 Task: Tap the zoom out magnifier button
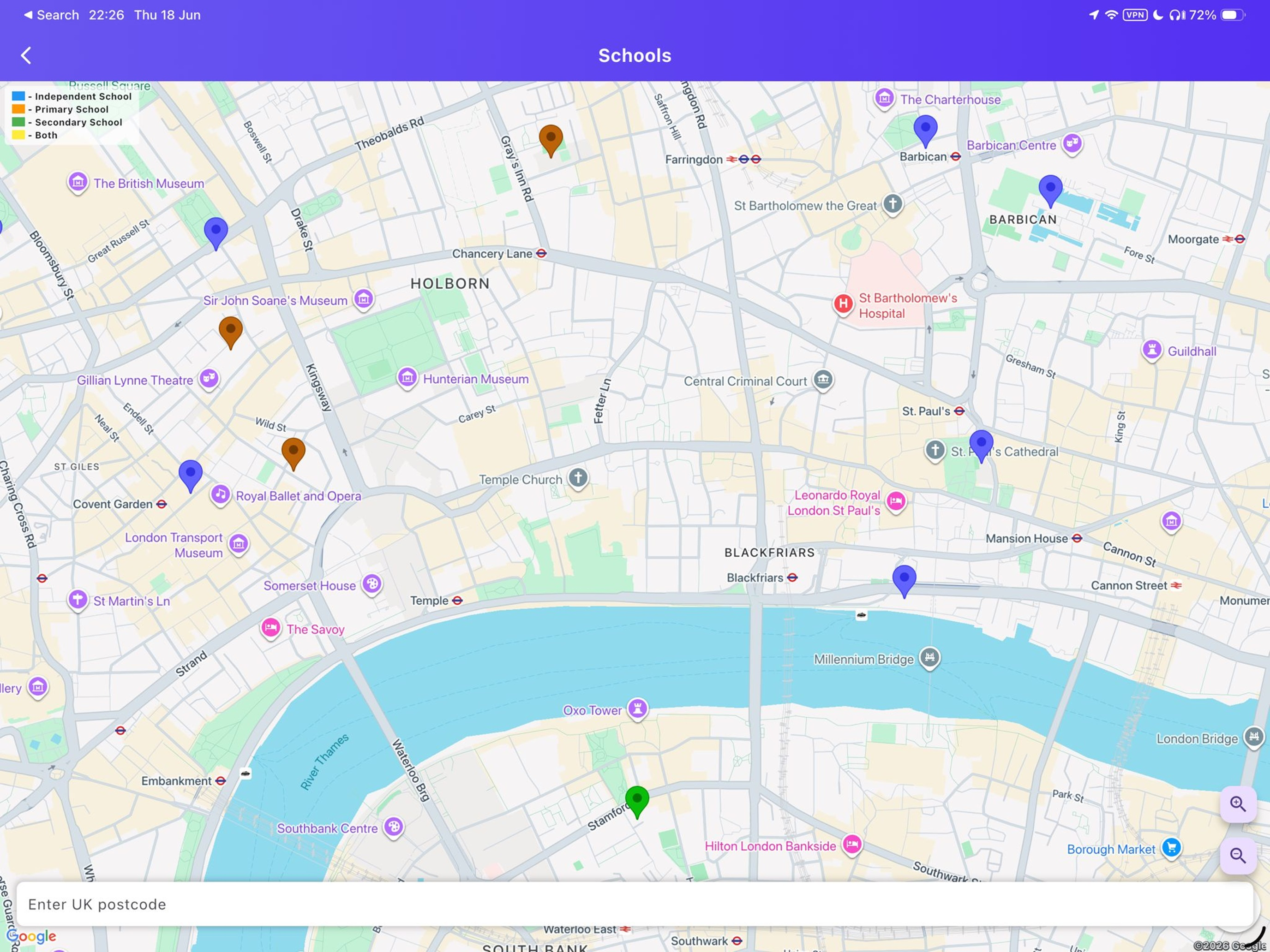click(x=1238, y=856)
